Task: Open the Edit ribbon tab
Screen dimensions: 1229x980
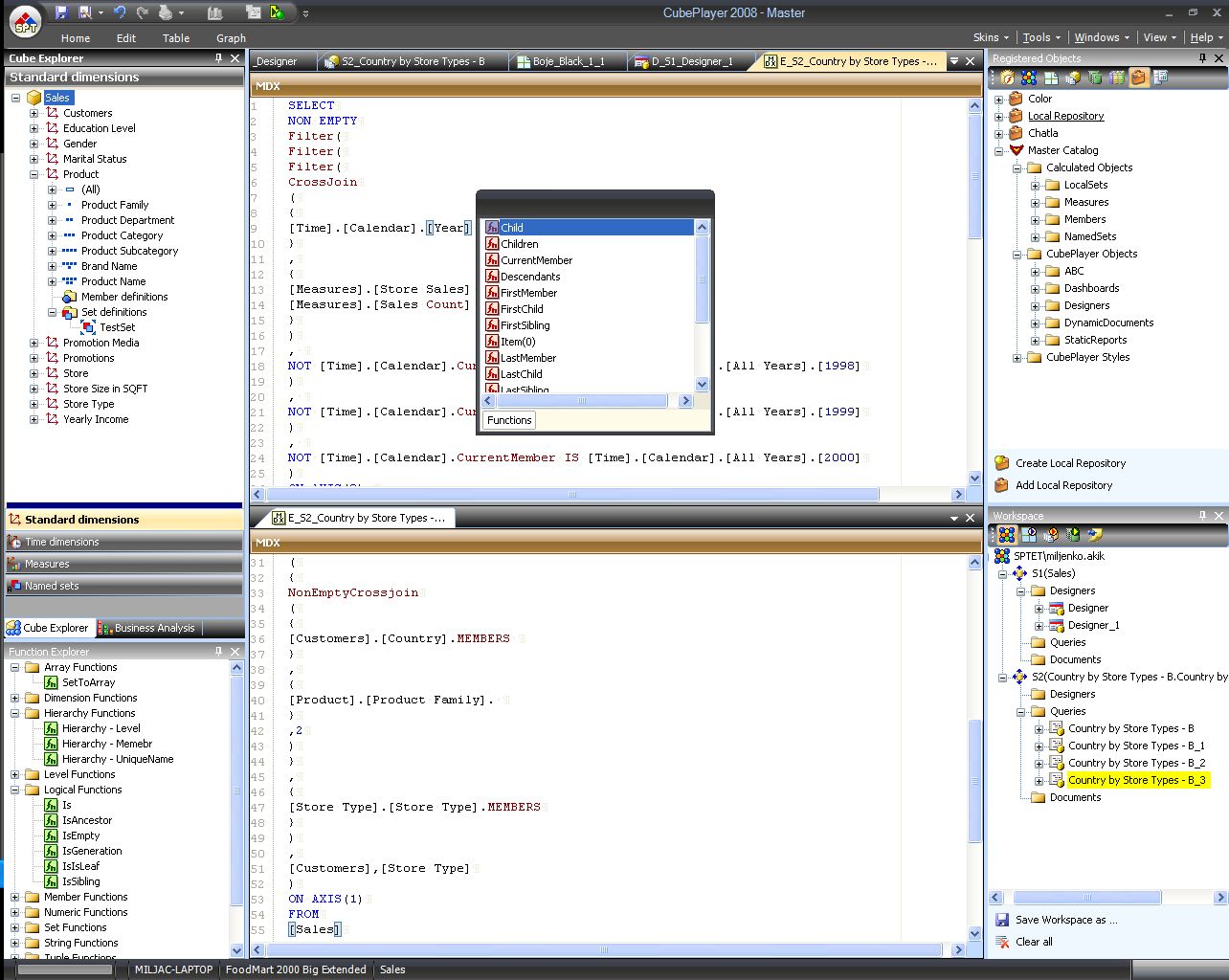Action: pos(126,38)
